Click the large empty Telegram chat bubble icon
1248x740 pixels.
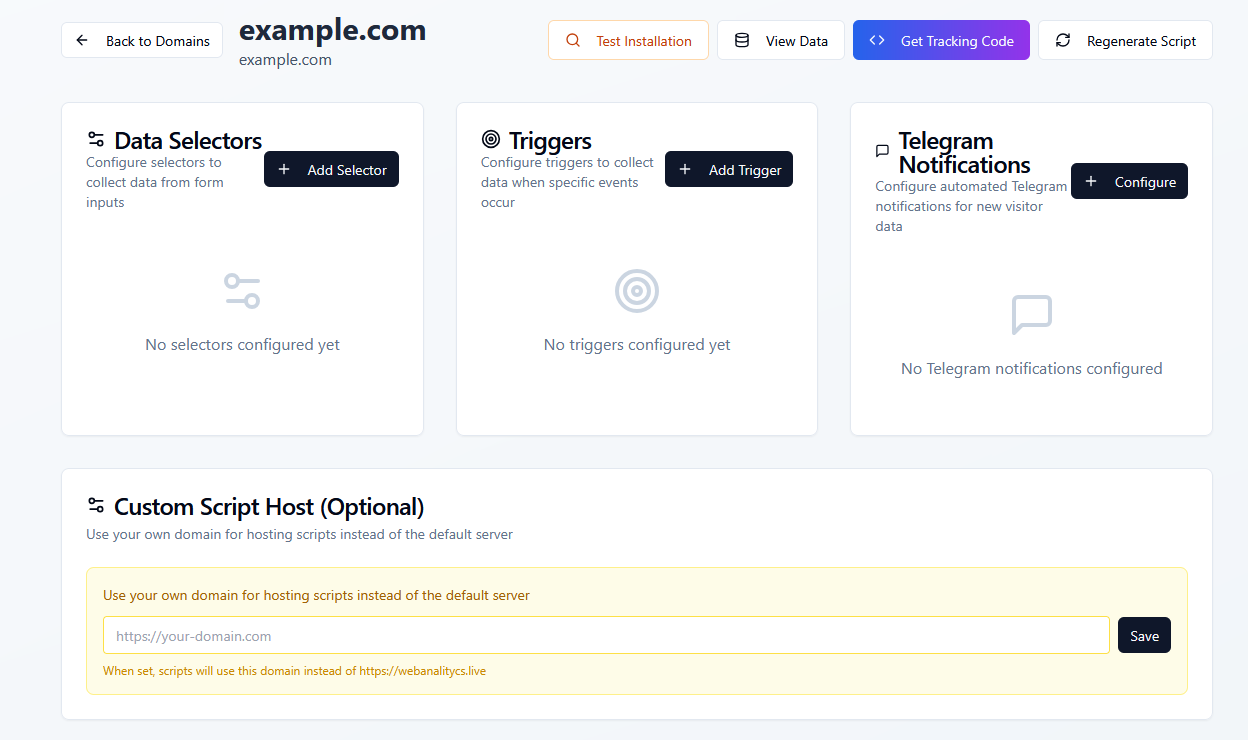(x=1031, y=315)
